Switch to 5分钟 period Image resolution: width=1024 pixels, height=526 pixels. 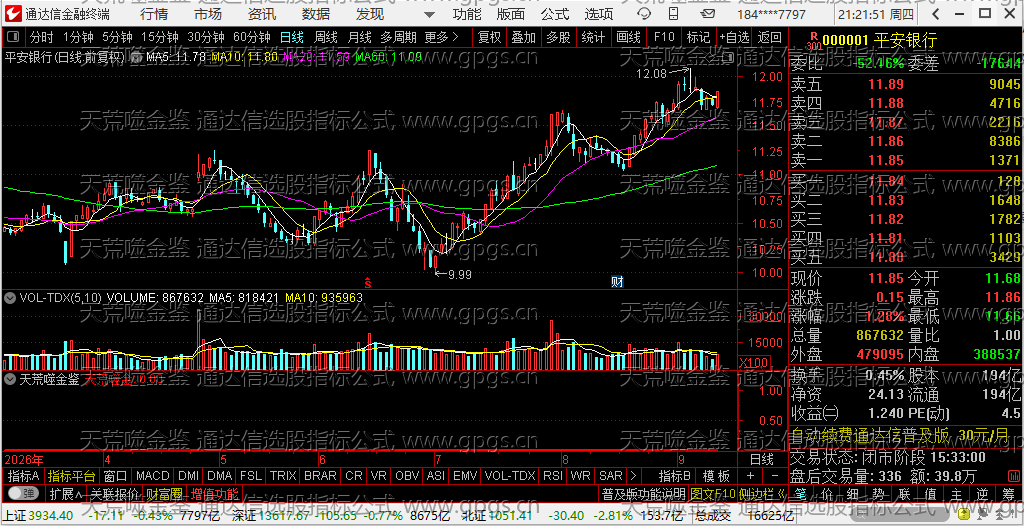click(117, 37)
